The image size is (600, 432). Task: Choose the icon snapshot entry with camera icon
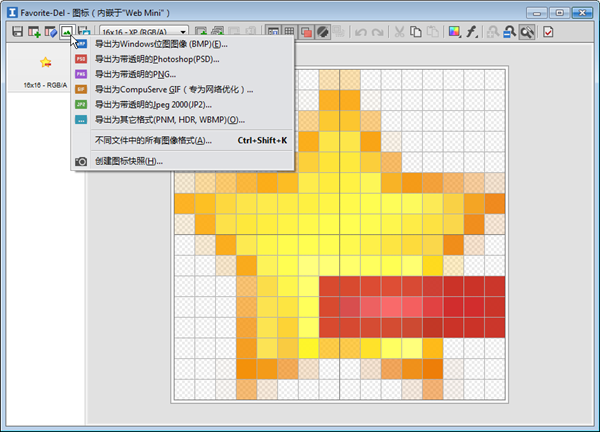click(x=183, y=161)
